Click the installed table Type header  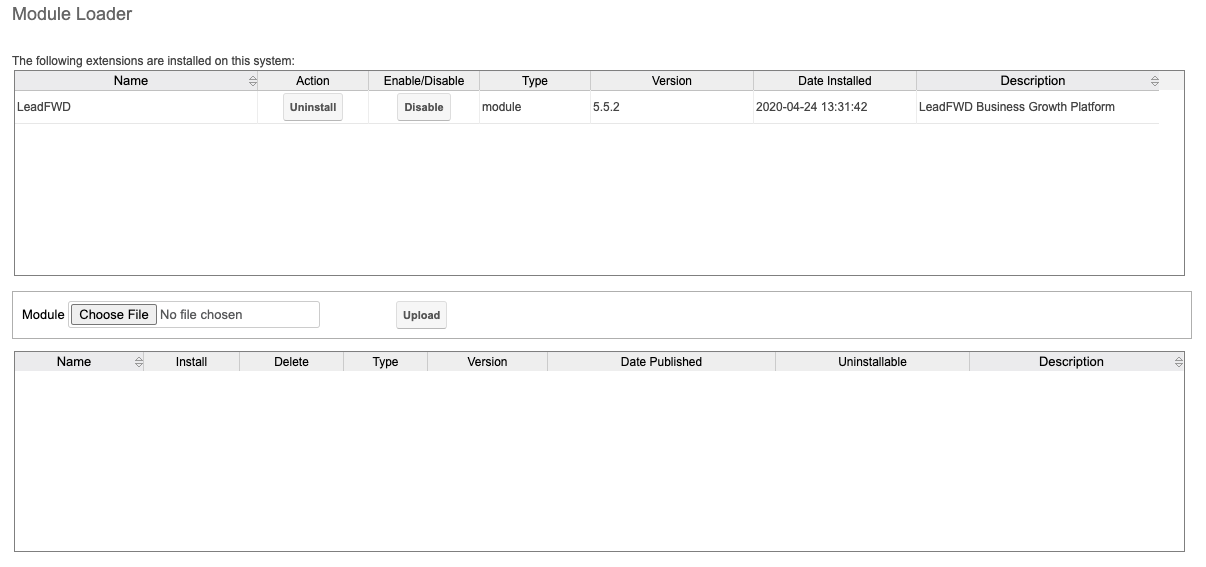[535, 81]
